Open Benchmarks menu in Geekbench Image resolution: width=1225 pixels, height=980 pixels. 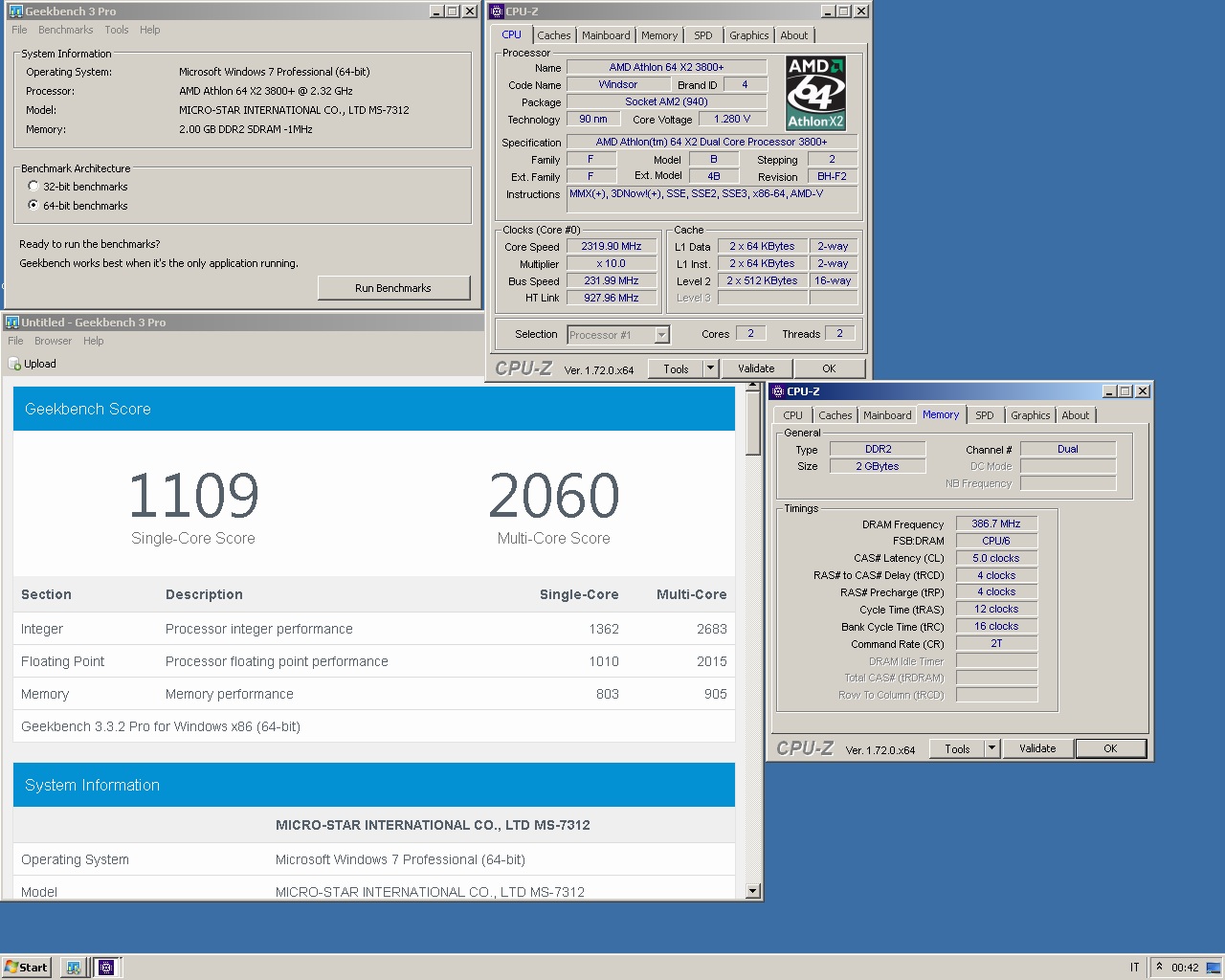tap(65, 30)
